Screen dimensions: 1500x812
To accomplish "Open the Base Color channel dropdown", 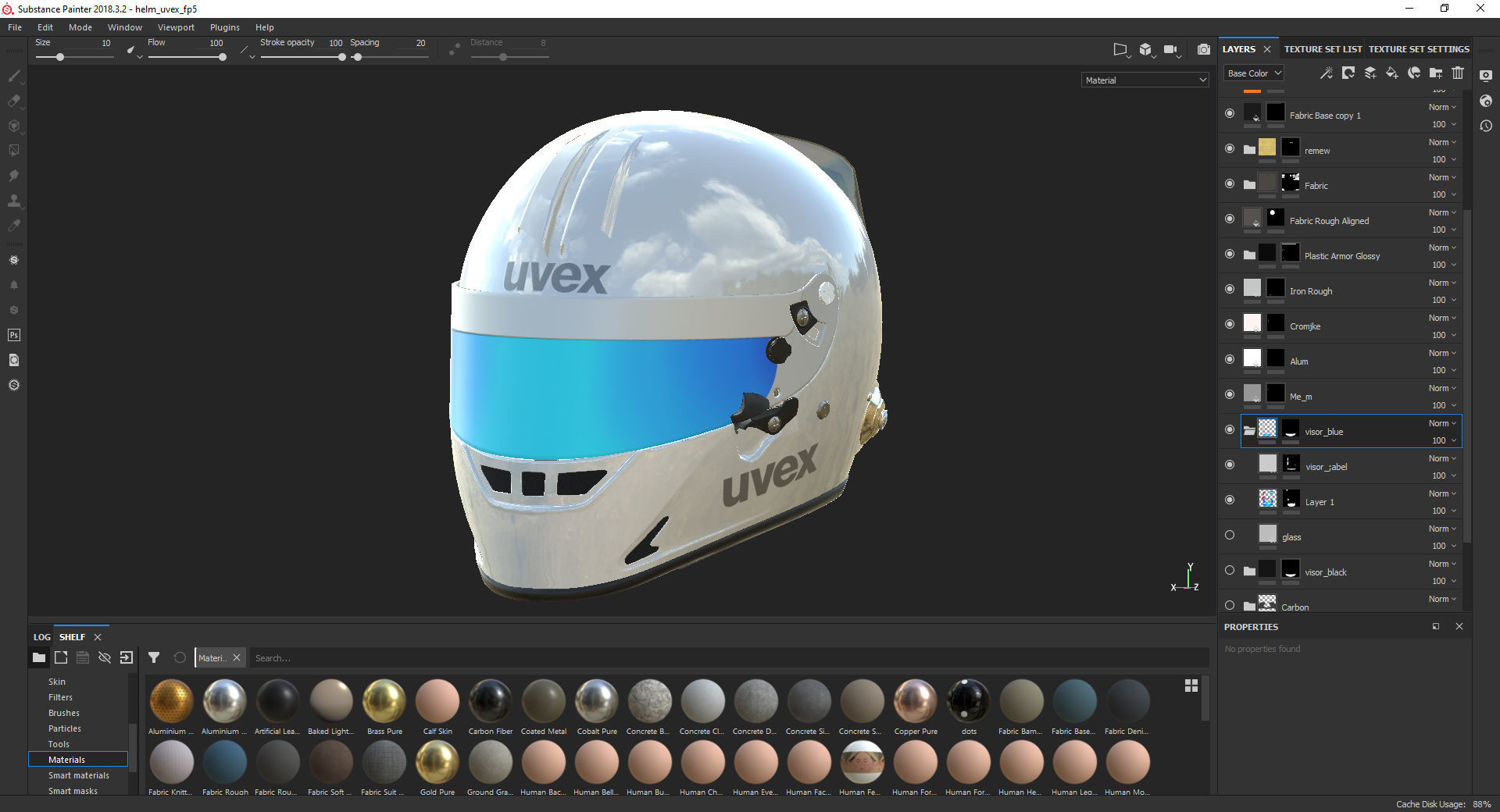I will (x=1254, y=73).
